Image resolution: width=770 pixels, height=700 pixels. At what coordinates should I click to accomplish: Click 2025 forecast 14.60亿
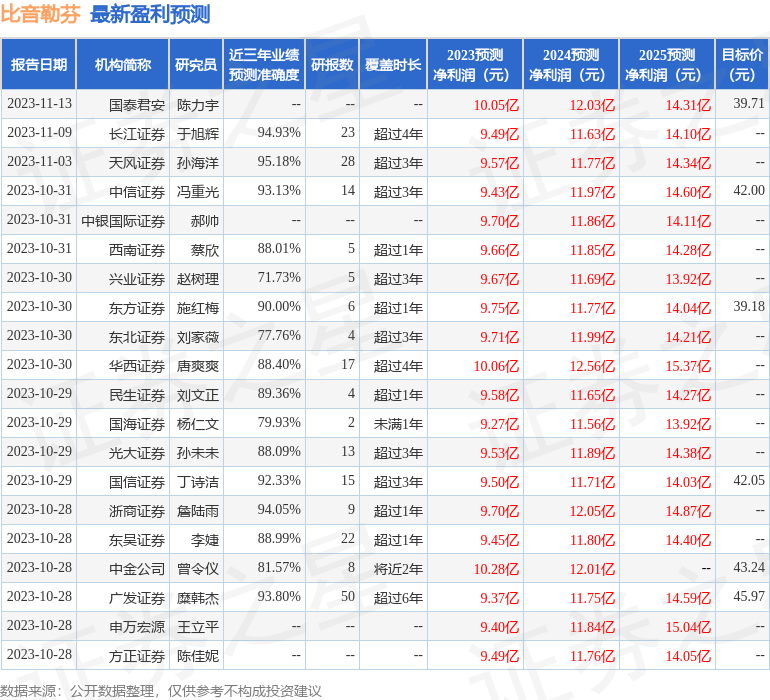688,192
